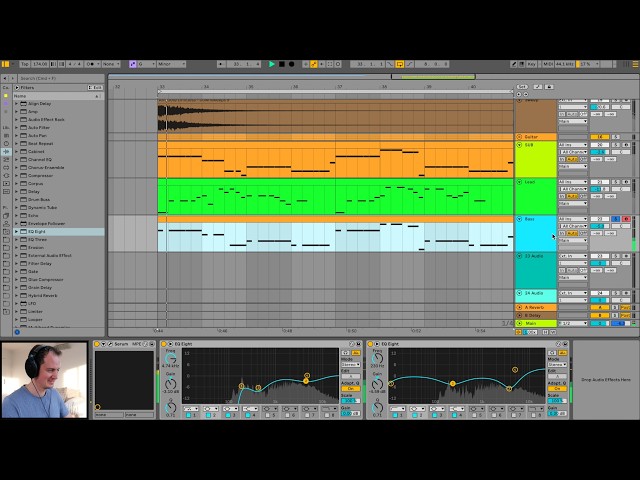Click the browser back arrow

5,78
